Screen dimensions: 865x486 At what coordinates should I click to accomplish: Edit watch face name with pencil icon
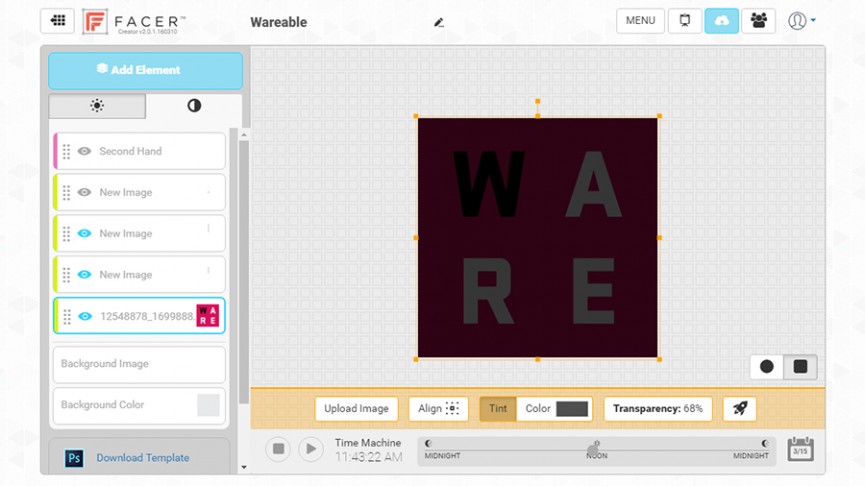(439, 23)
